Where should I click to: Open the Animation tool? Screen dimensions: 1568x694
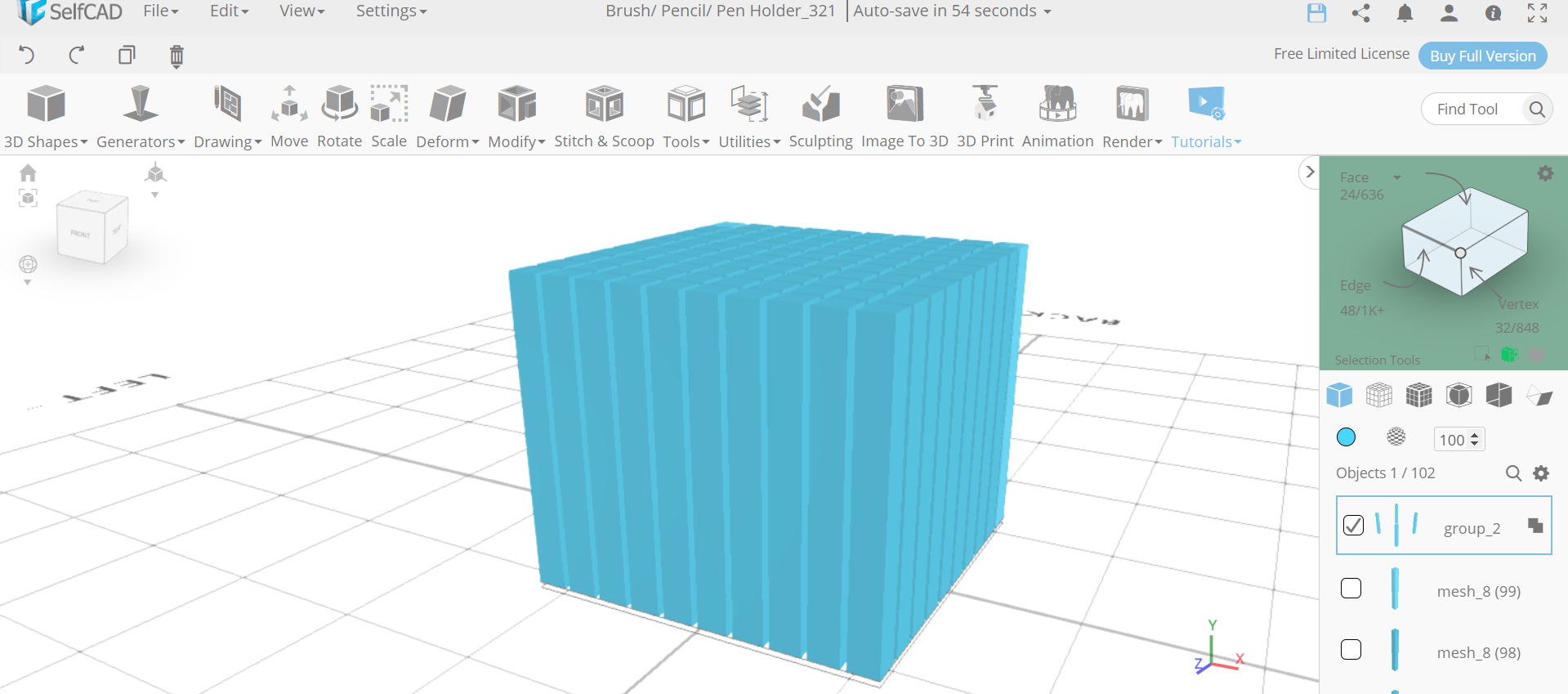(x=1058, y=117)
